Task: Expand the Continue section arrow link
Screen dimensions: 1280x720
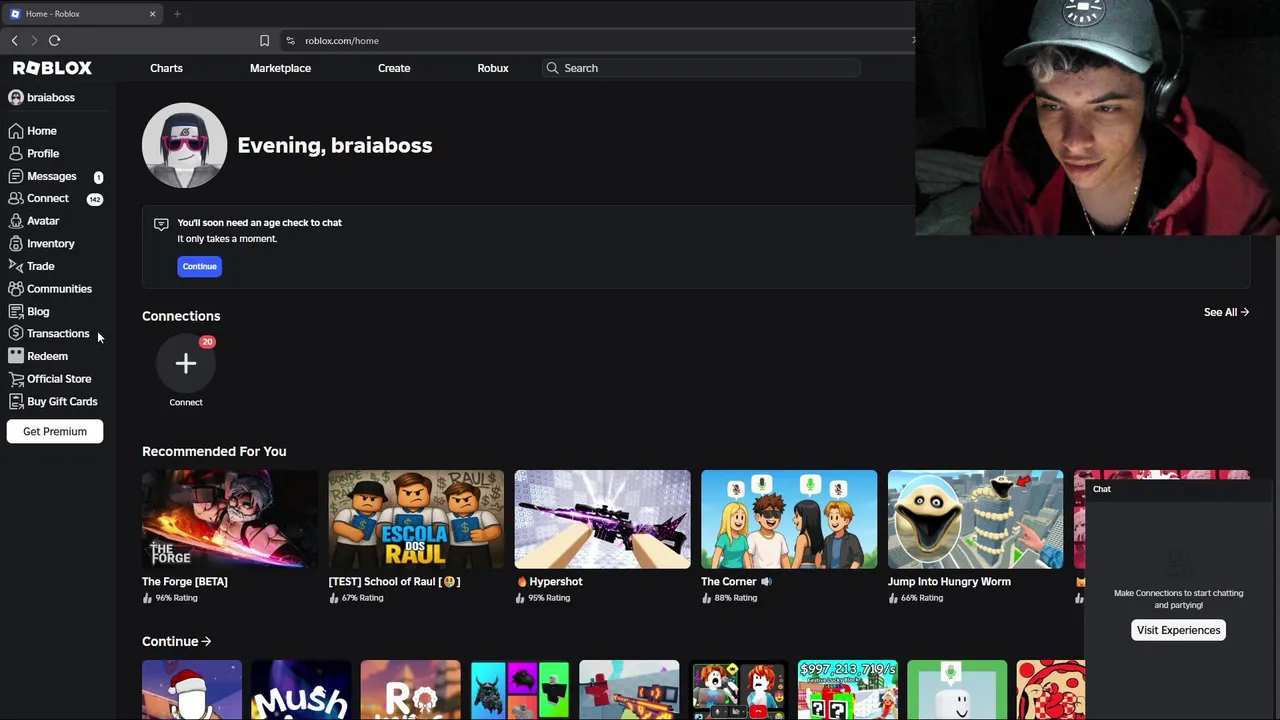Action: pos(177,642)
